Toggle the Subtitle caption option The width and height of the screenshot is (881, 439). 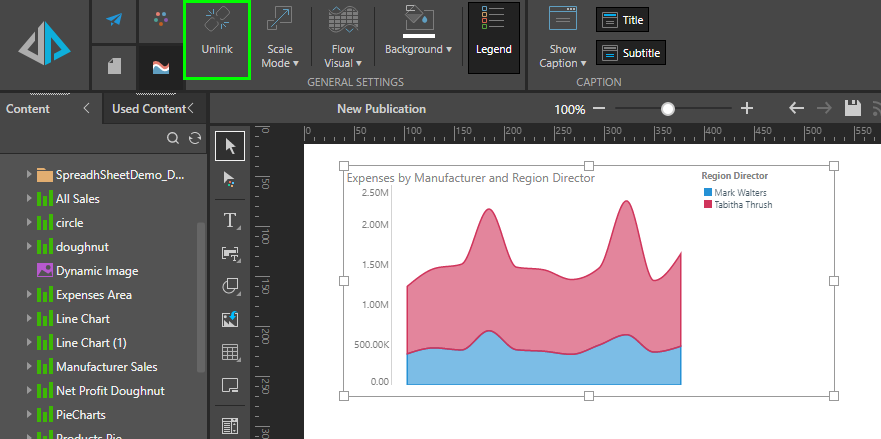[x=630, y=53]
